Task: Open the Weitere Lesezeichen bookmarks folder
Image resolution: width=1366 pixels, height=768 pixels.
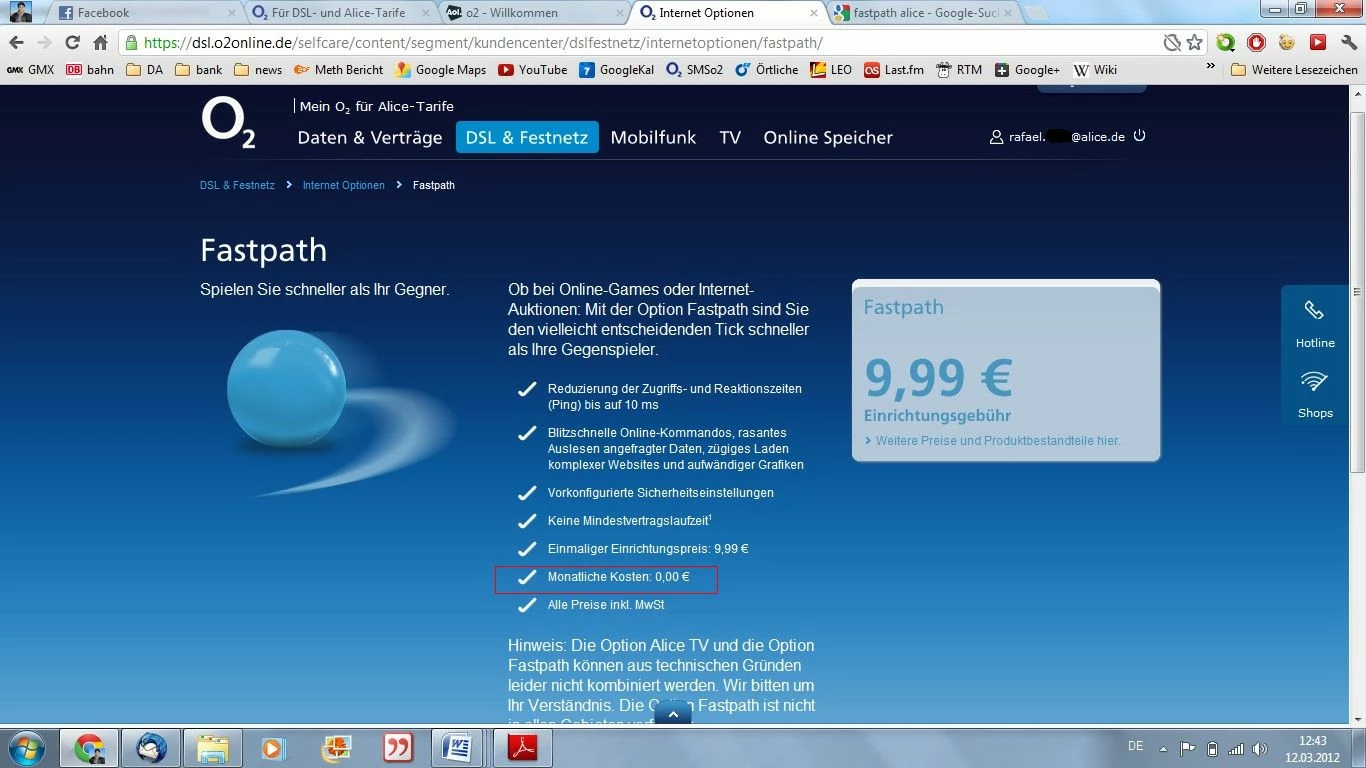Action: tap(1294, 70)
